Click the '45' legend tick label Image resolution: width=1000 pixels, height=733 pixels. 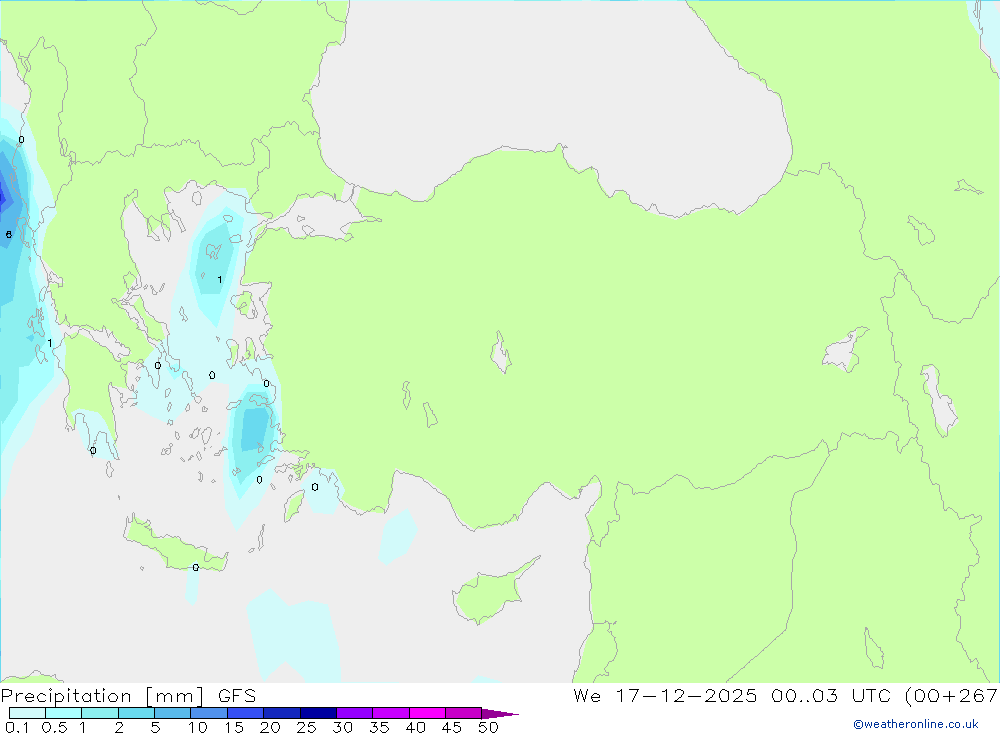(x=452, y=727)
